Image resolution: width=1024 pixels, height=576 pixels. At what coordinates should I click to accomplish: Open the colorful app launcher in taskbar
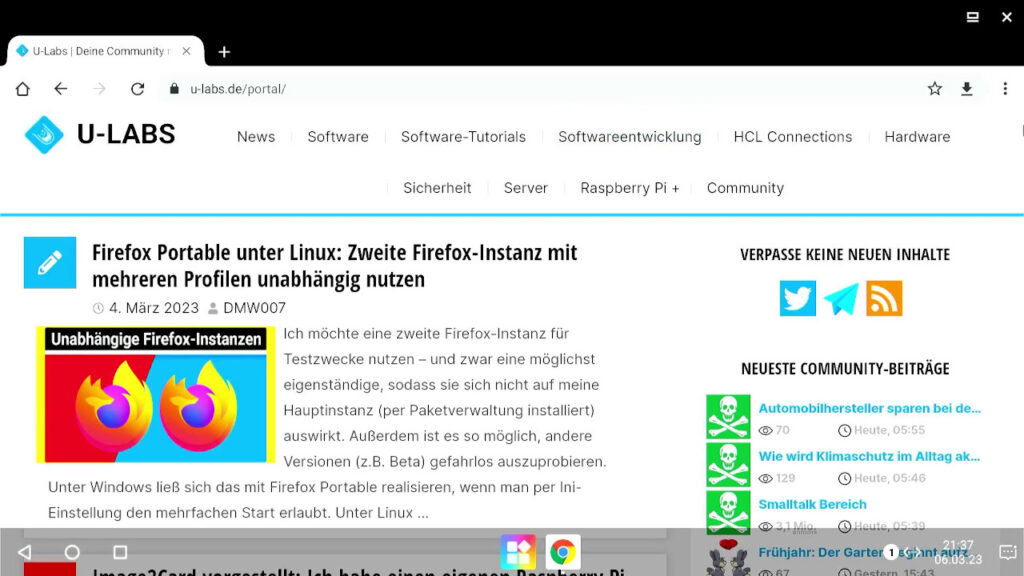tap(519, 552)
